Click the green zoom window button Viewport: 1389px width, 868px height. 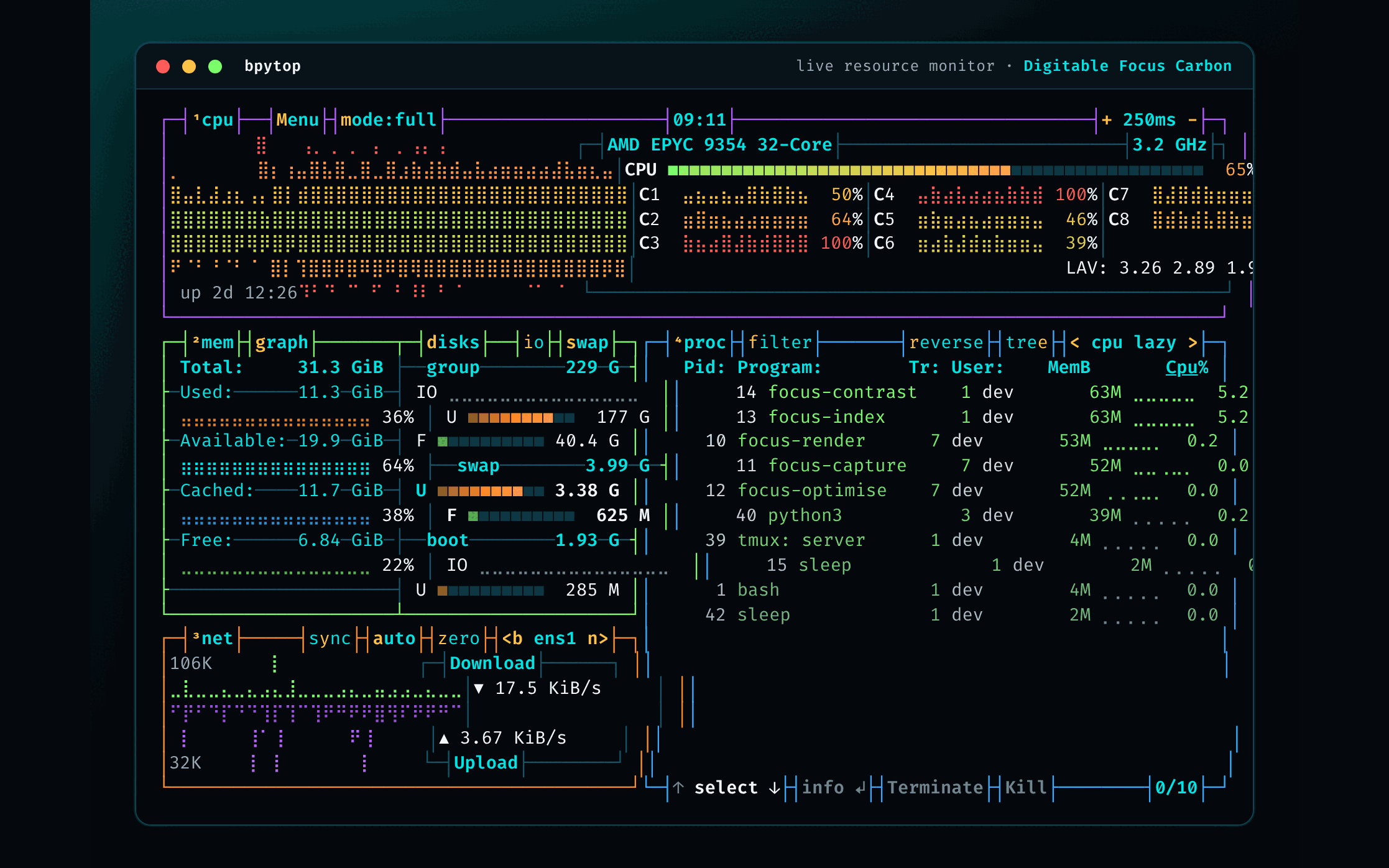[215, 67]
